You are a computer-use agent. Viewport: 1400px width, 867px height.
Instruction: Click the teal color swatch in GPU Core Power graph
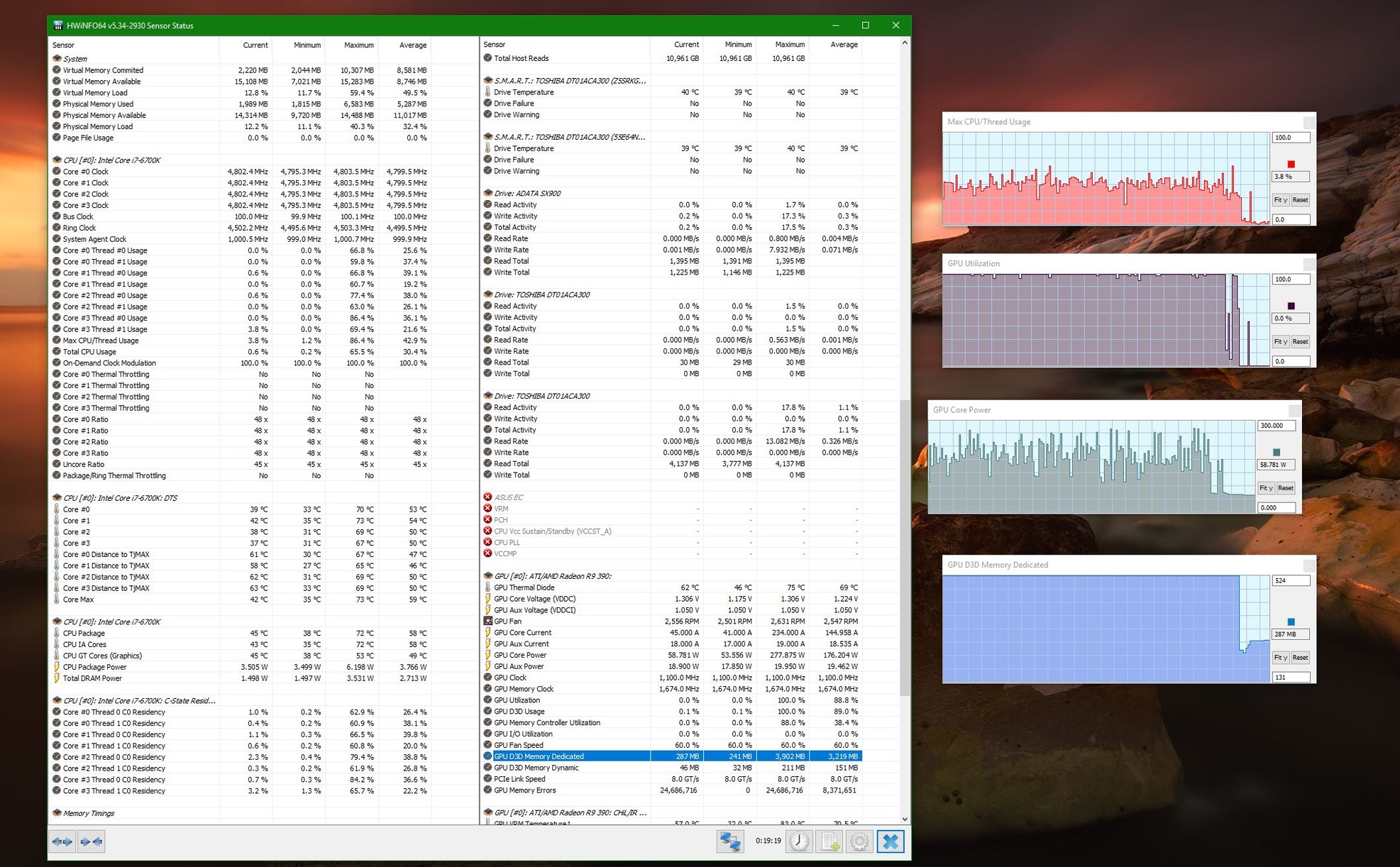(x=1277, y=453)
